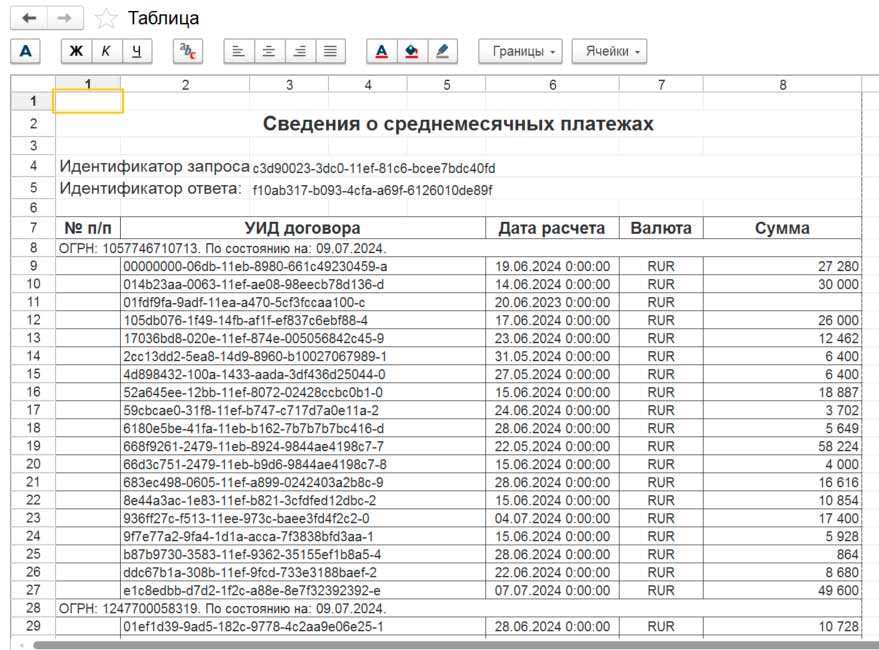879x650 pixels.
Task: Click the Дата расчета column heading
Action: pyautogui.click(x=552, y=228)
